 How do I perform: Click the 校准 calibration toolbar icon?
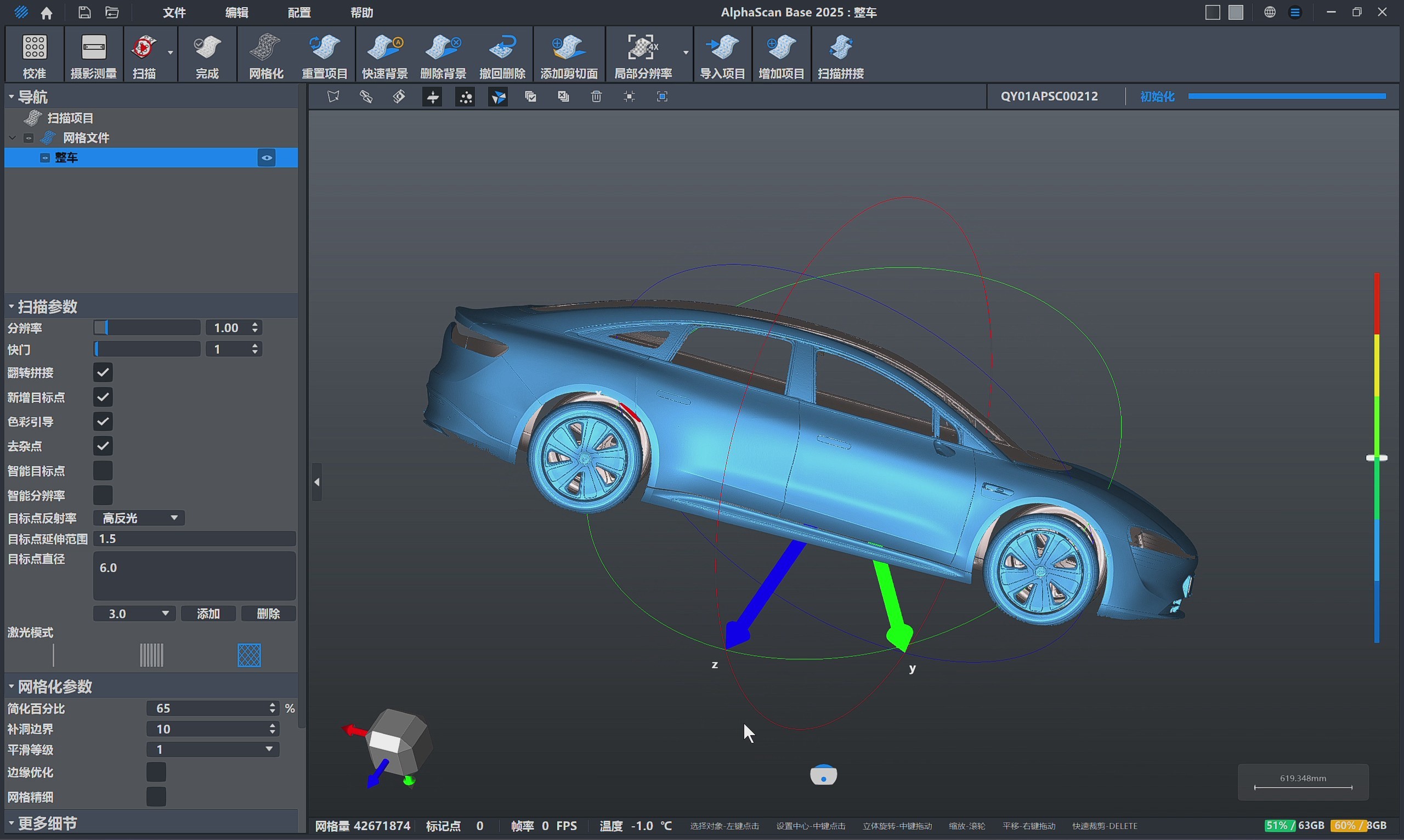pyautogui.click(x=35, y=55)
